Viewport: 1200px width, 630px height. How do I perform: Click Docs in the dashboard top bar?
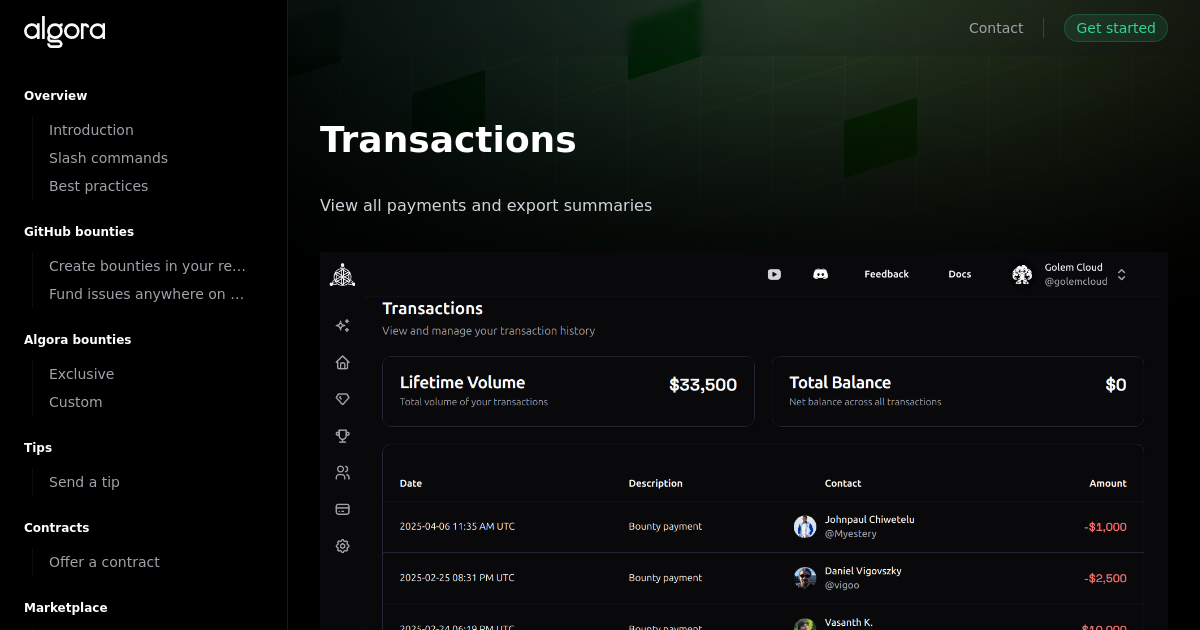click(959, 274)
